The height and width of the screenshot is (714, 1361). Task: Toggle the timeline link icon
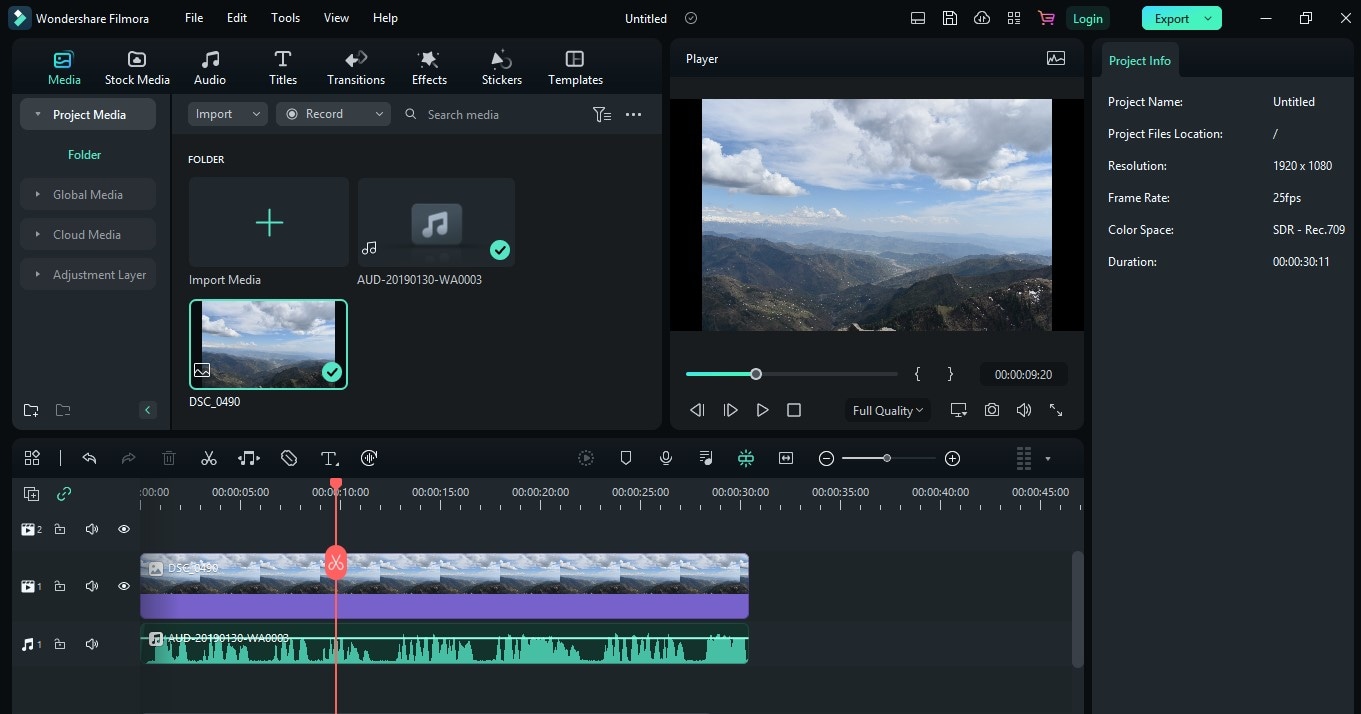tap(64, 494)
